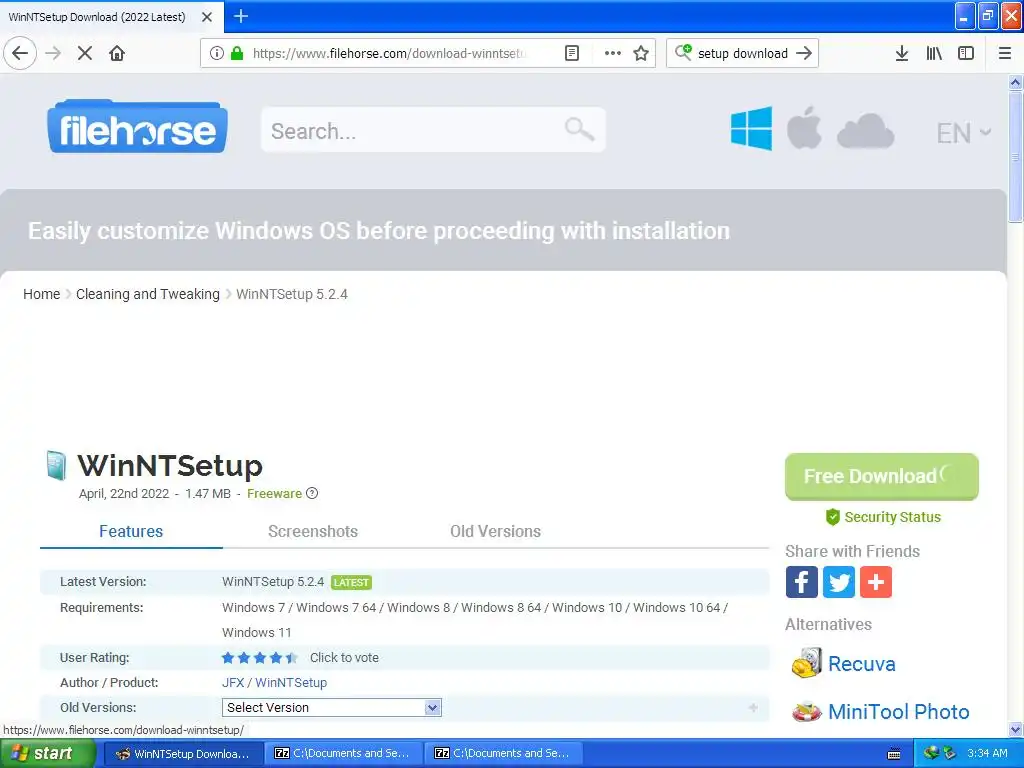Image resolution: width=1024 pixels, height=768 pixels.
Task: Bookmark this page with the star icon
Action: (x=641, y=53)
